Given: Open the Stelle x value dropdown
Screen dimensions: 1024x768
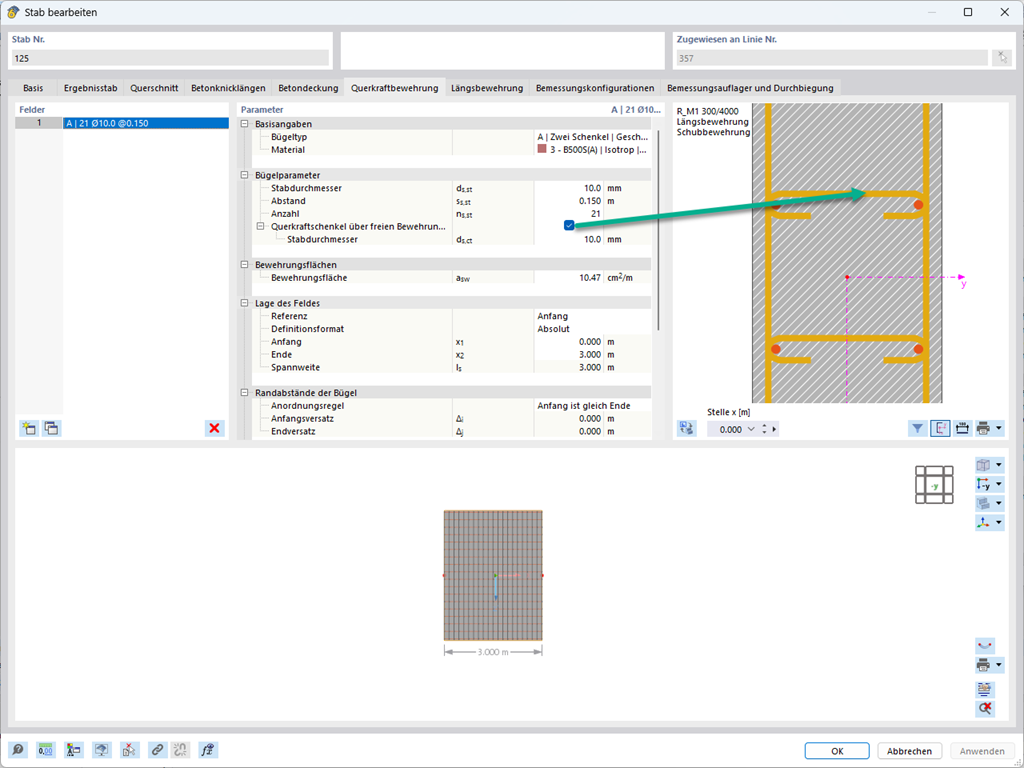Looking at the screenshot, I should click(751, 429).
